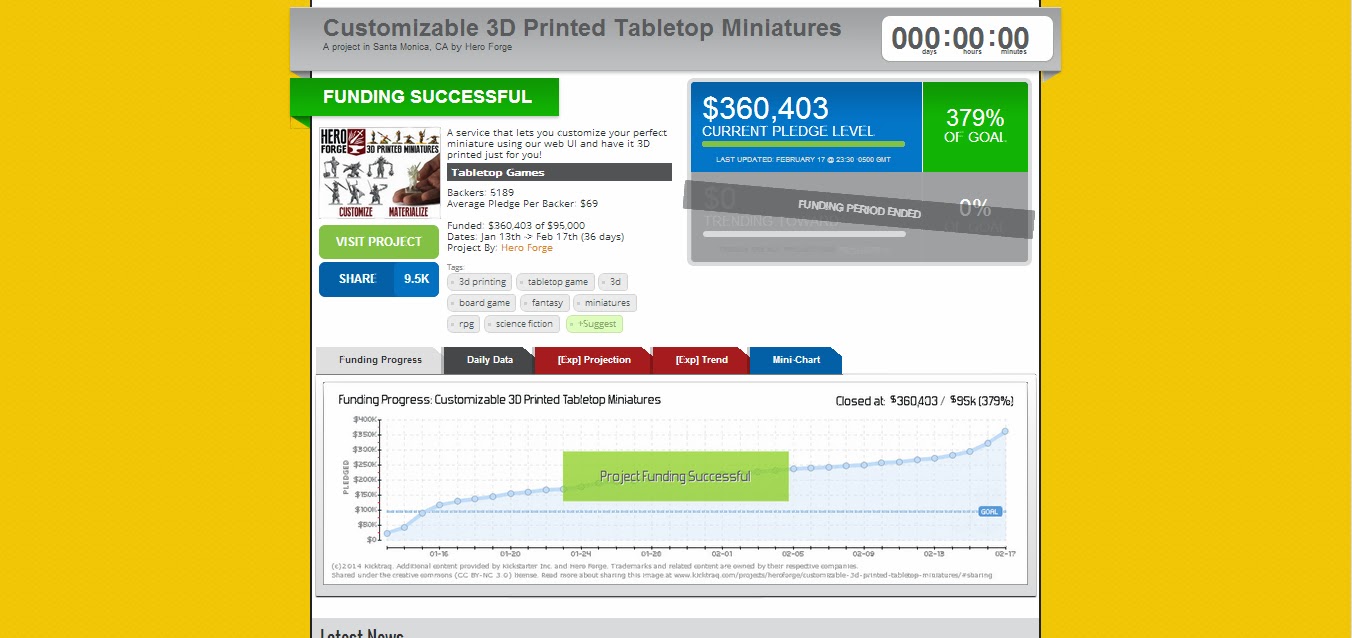The width and height of the screenshot is (1352, 638).
Task: Click the blue GOAL marker on chart
Action: pos(989,511)
